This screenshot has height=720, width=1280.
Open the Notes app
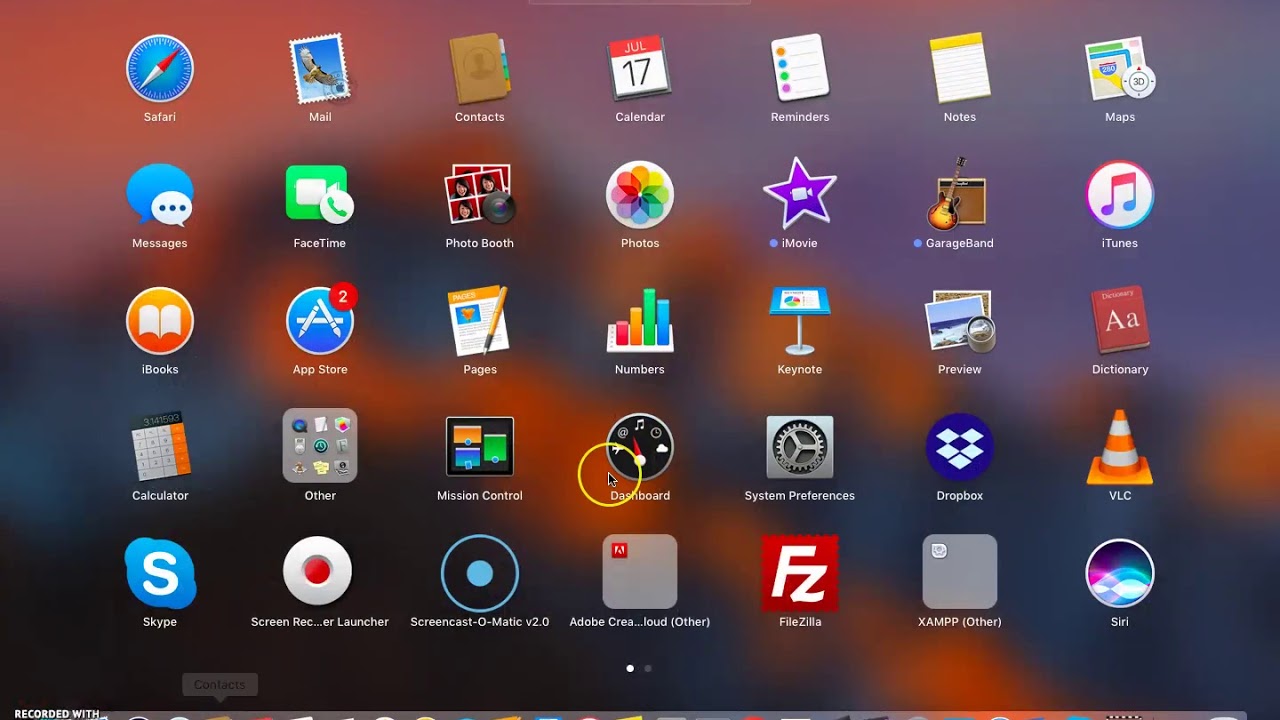[960, 69]
